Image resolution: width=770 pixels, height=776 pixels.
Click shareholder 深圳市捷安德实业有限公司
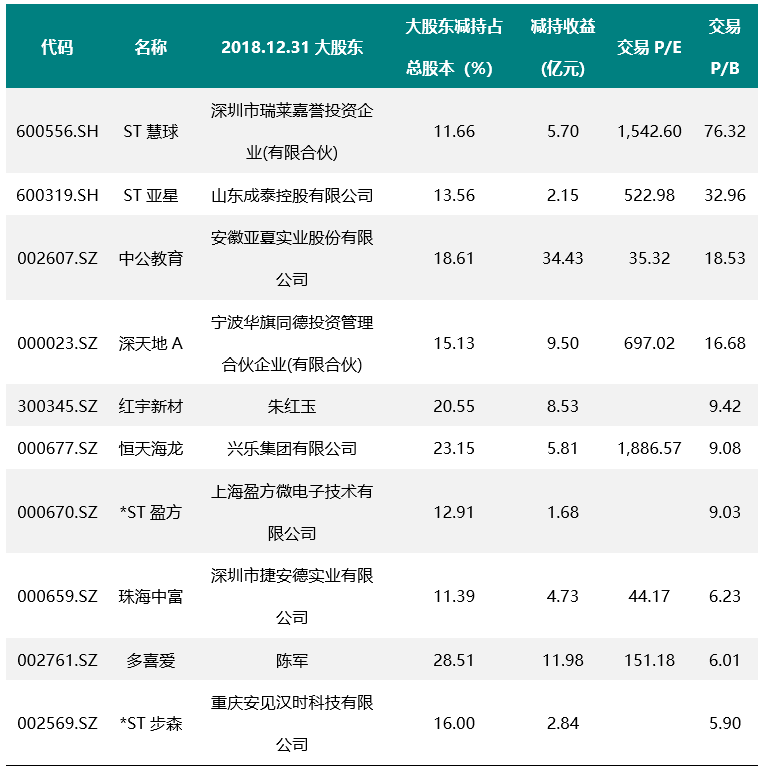coord(292,596)
